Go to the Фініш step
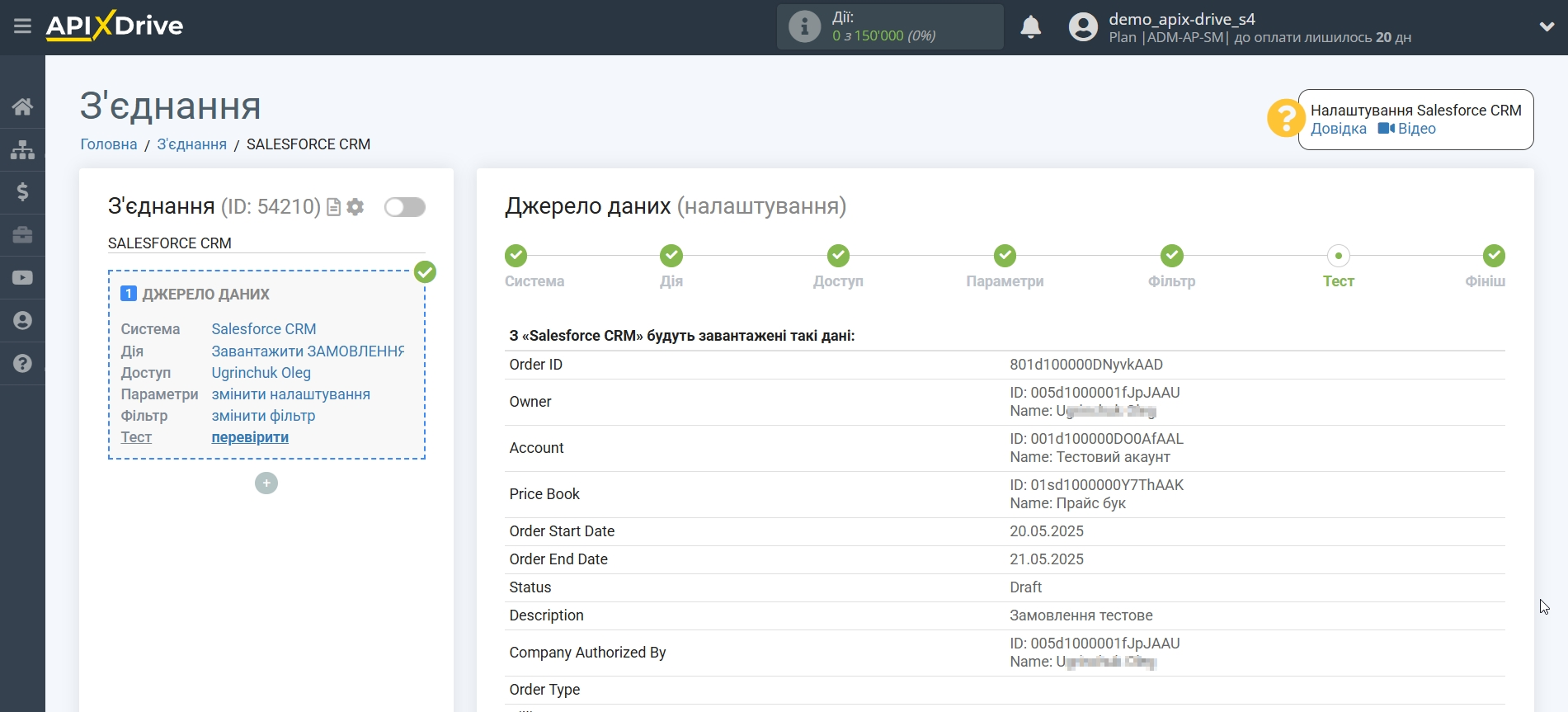Viewport: 1568px width, 712px height. (x=1494, y=256)
